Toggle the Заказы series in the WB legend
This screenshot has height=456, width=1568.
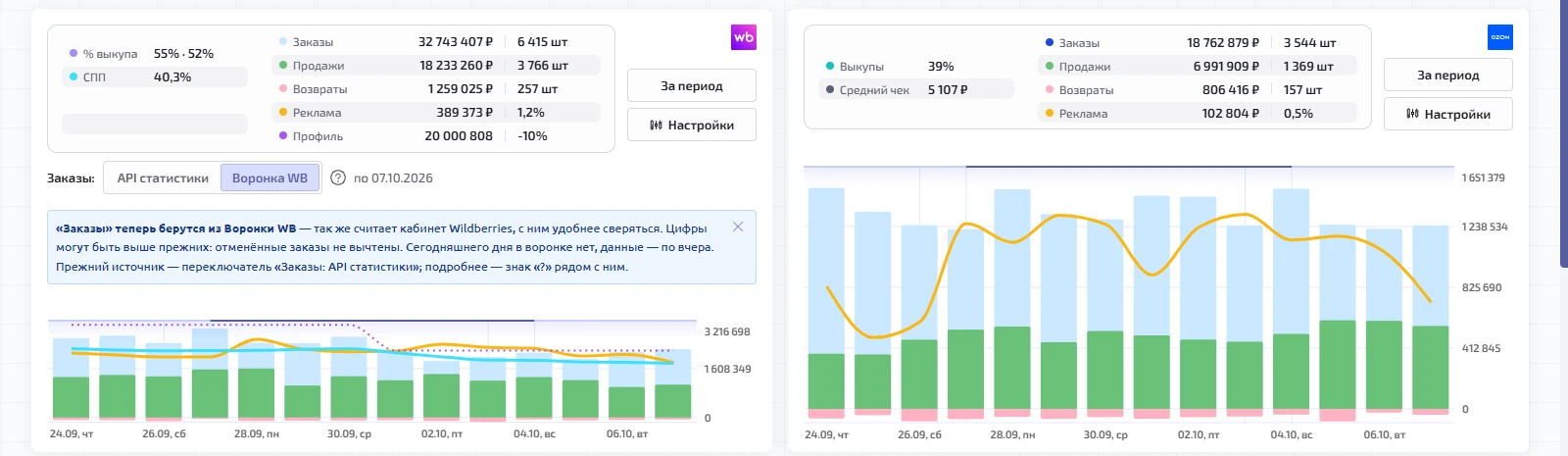point(435,42)
